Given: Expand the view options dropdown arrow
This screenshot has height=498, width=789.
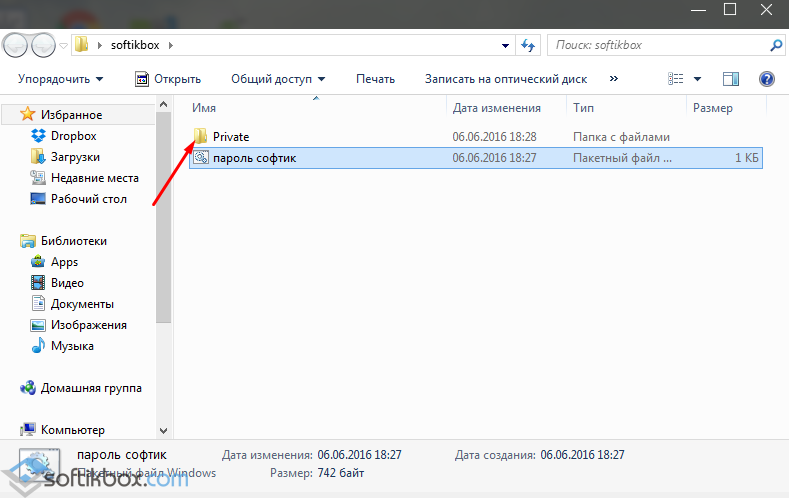Looking at the screenshot, I should point(697,79).
